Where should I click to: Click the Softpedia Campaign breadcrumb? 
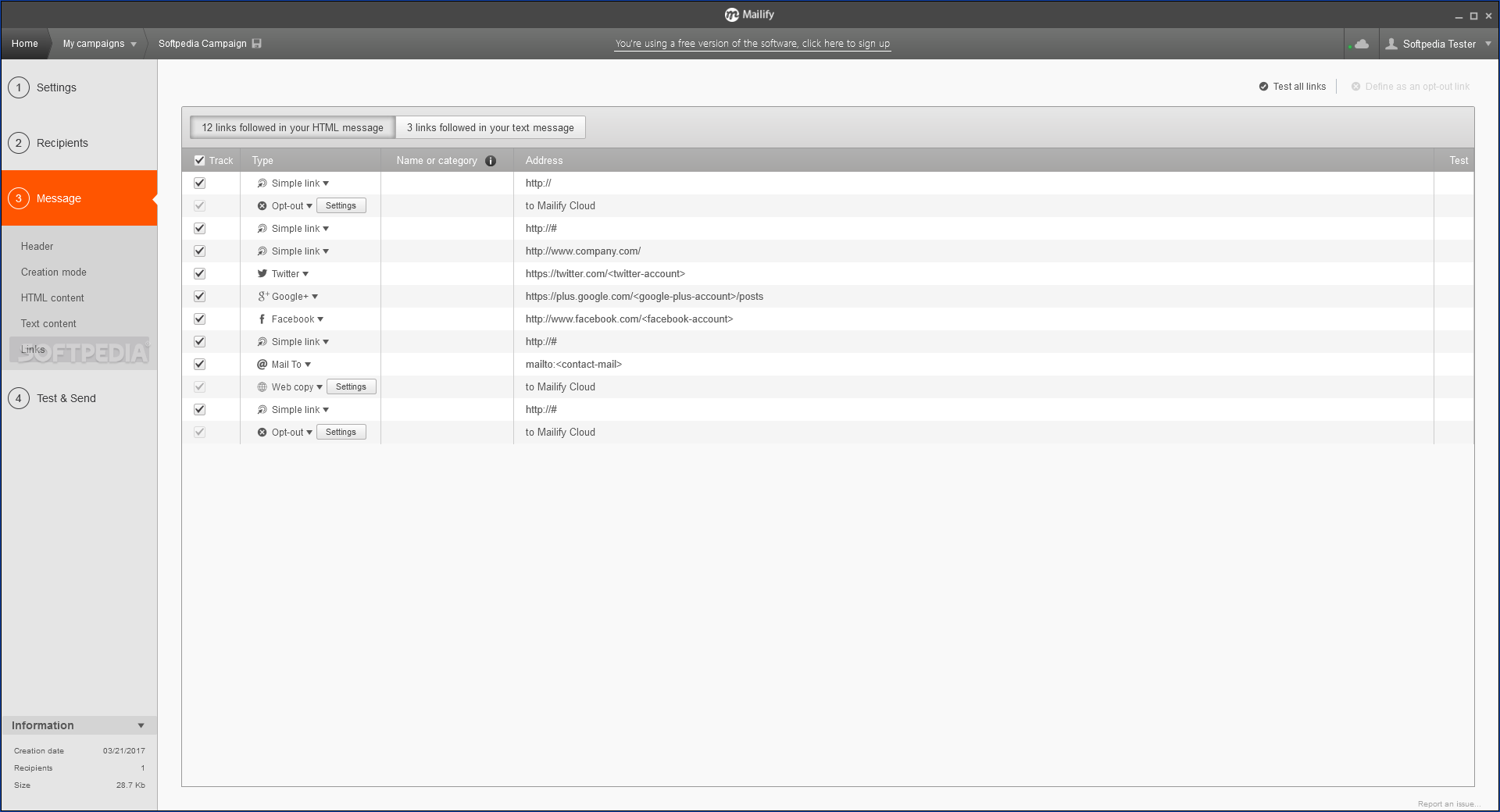click(202, 44)
